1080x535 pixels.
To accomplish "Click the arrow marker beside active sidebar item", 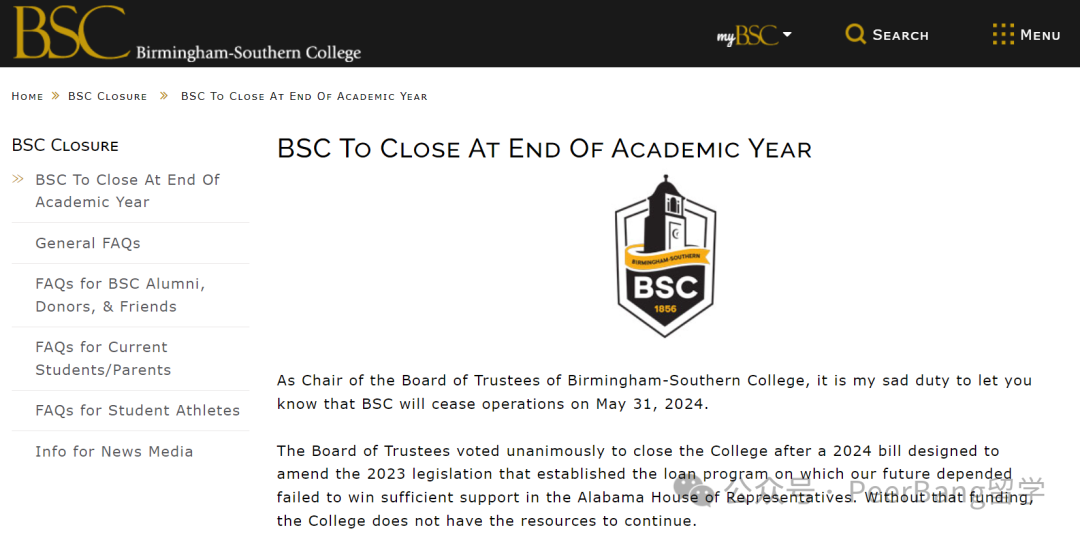I will coord(18,179).
